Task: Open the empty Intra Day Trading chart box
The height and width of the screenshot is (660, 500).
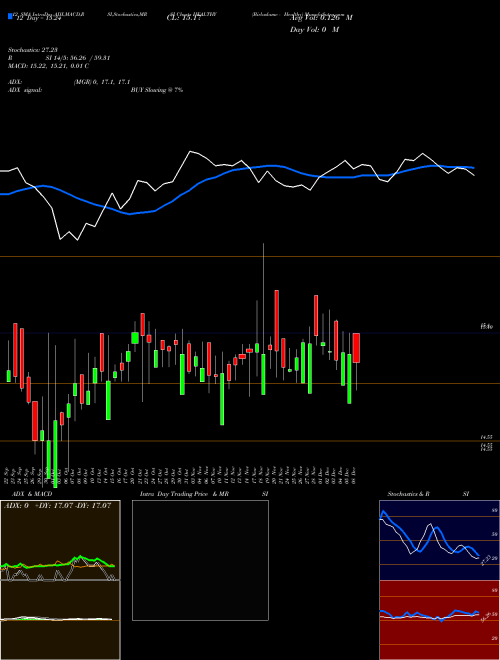Action: point(200,560)
